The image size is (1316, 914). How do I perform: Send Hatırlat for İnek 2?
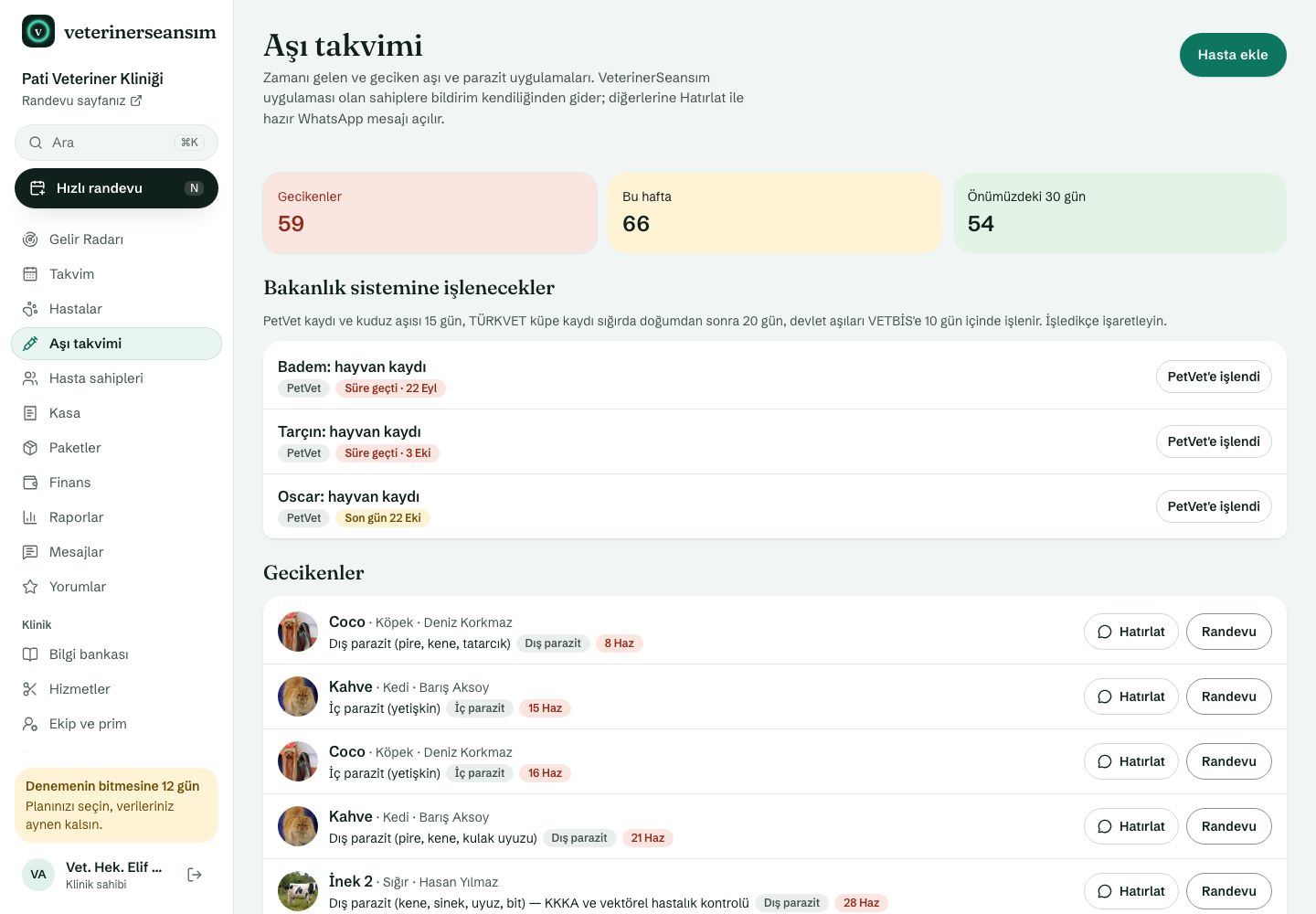1131,891
